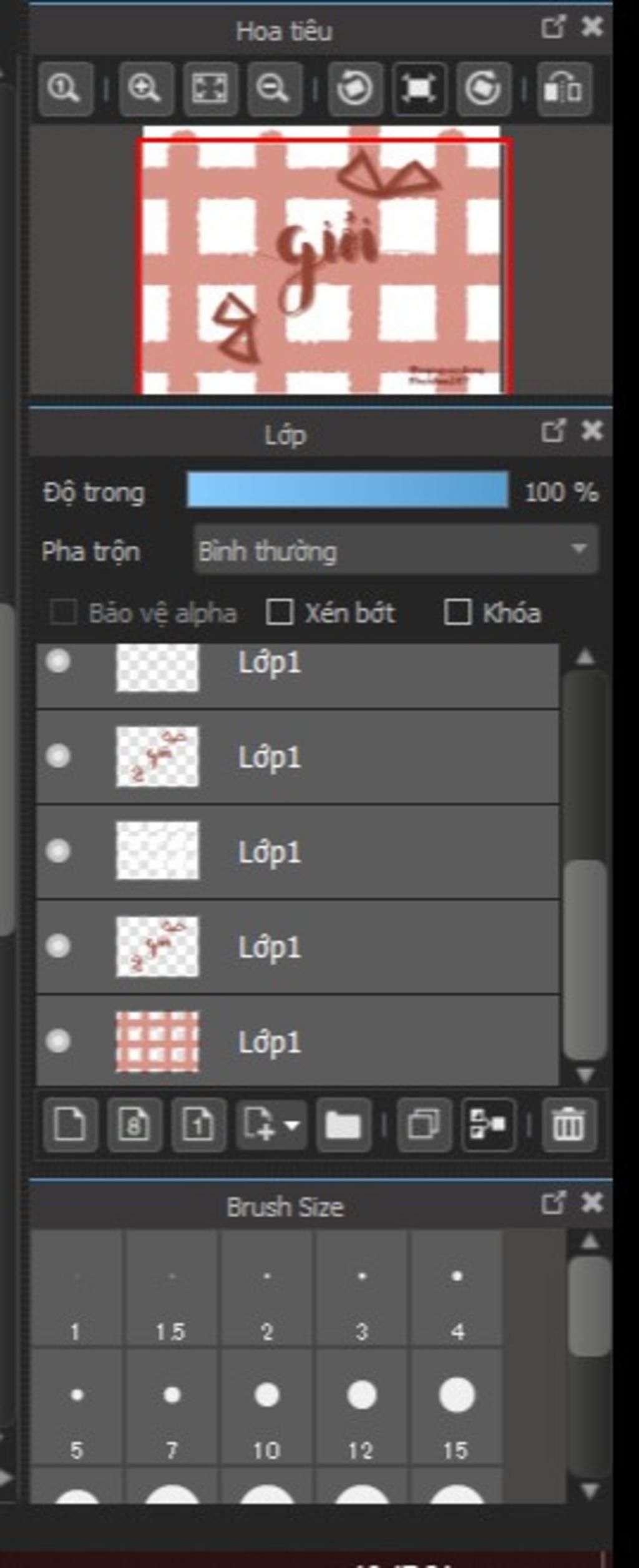Delete the selected layer with trash icon
This screenshot has height=1568, width=639.
[x=568, y=1124]
